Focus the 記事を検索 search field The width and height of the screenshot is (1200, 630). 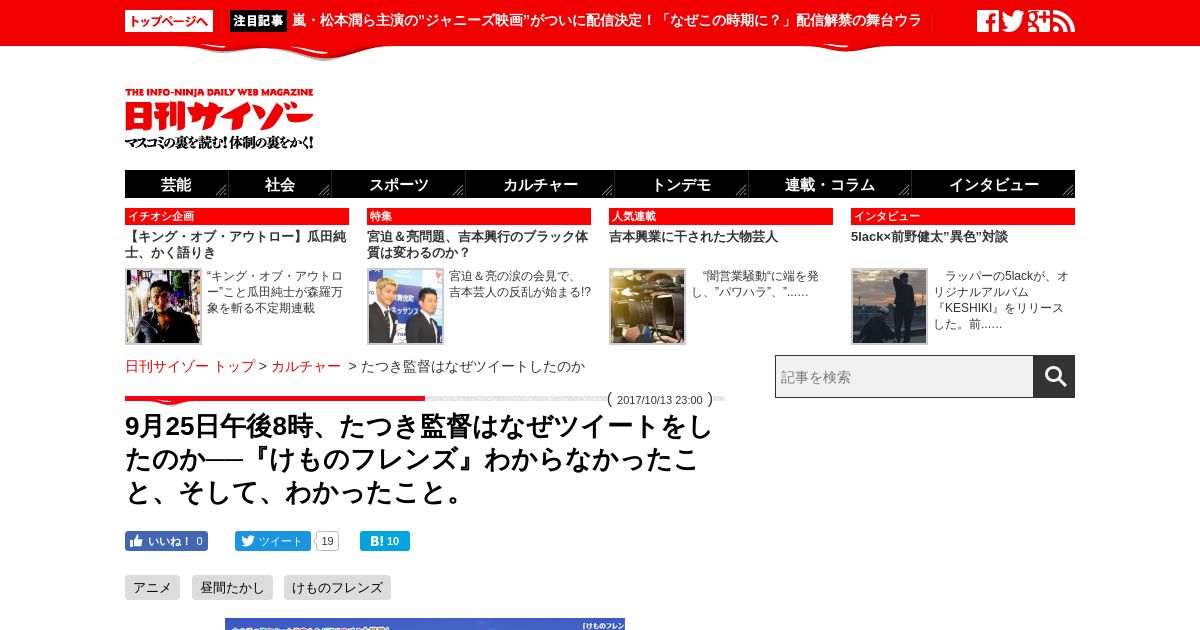click(904, 376)
